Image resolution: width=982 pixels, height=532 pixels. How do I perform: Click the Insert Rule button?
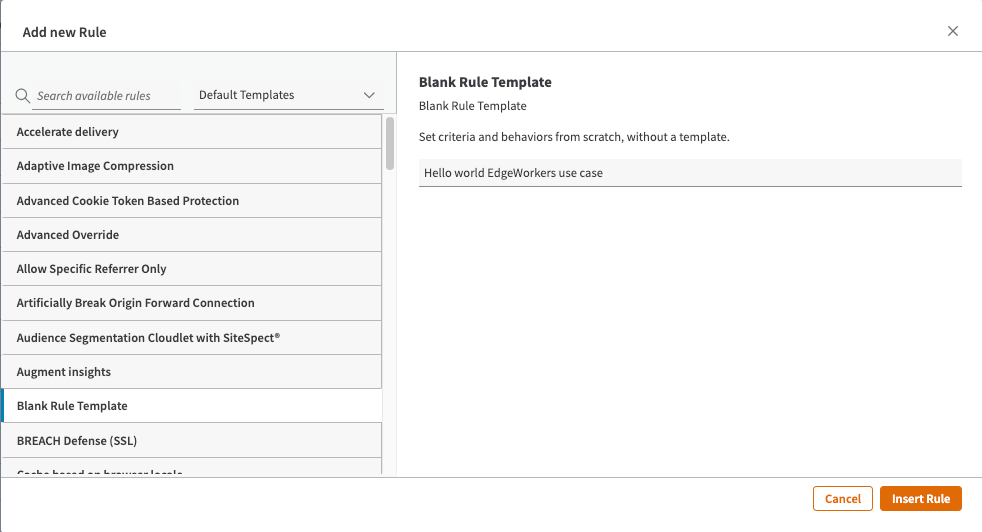[921, 499]
